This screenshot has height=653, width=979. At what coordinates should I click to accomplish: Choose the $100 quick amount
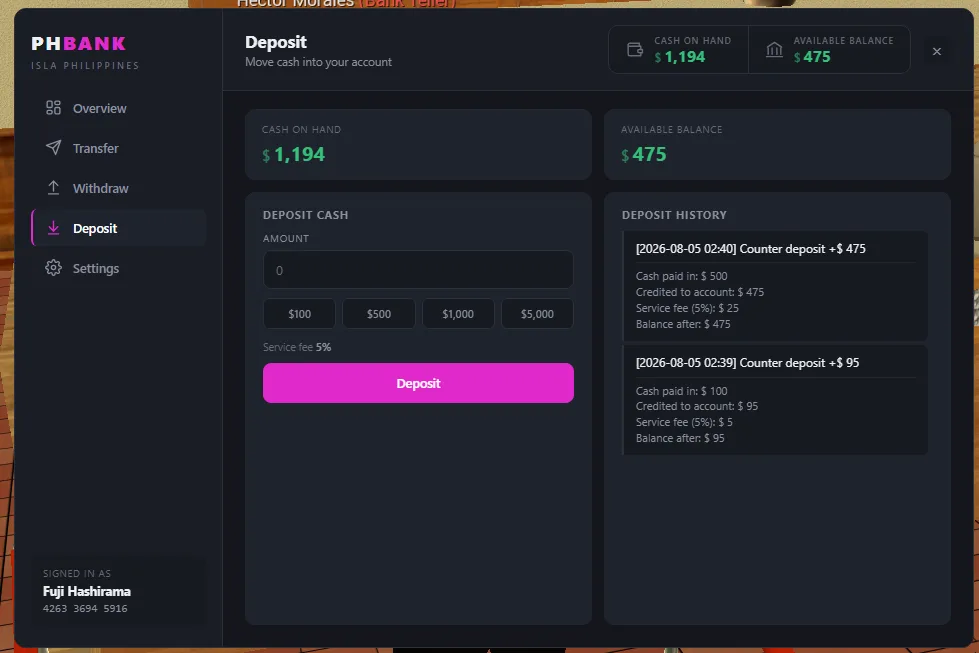point(299,313)
